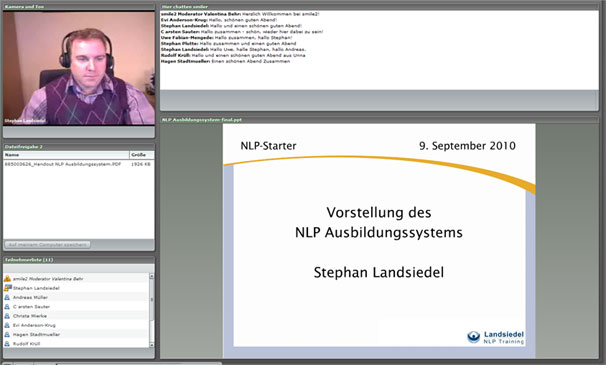The height and width of the screenshot is (365, 606).
Task: Click the participant icon beside Evi Anderson-Krug
Action: pos(7,325)
